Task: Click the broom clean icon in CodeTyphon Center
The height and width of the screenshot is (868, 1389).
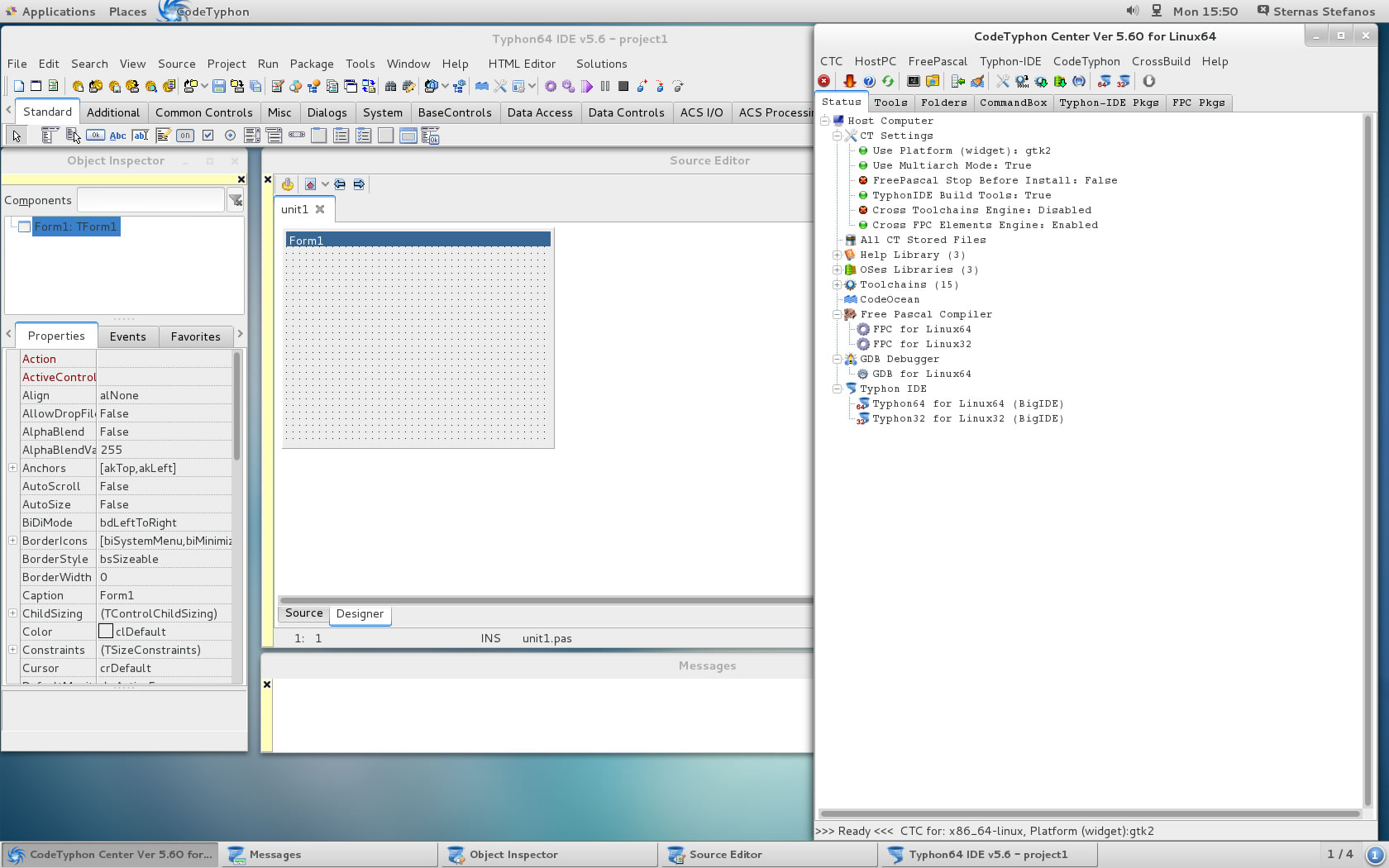Action: tap(977, 81)
